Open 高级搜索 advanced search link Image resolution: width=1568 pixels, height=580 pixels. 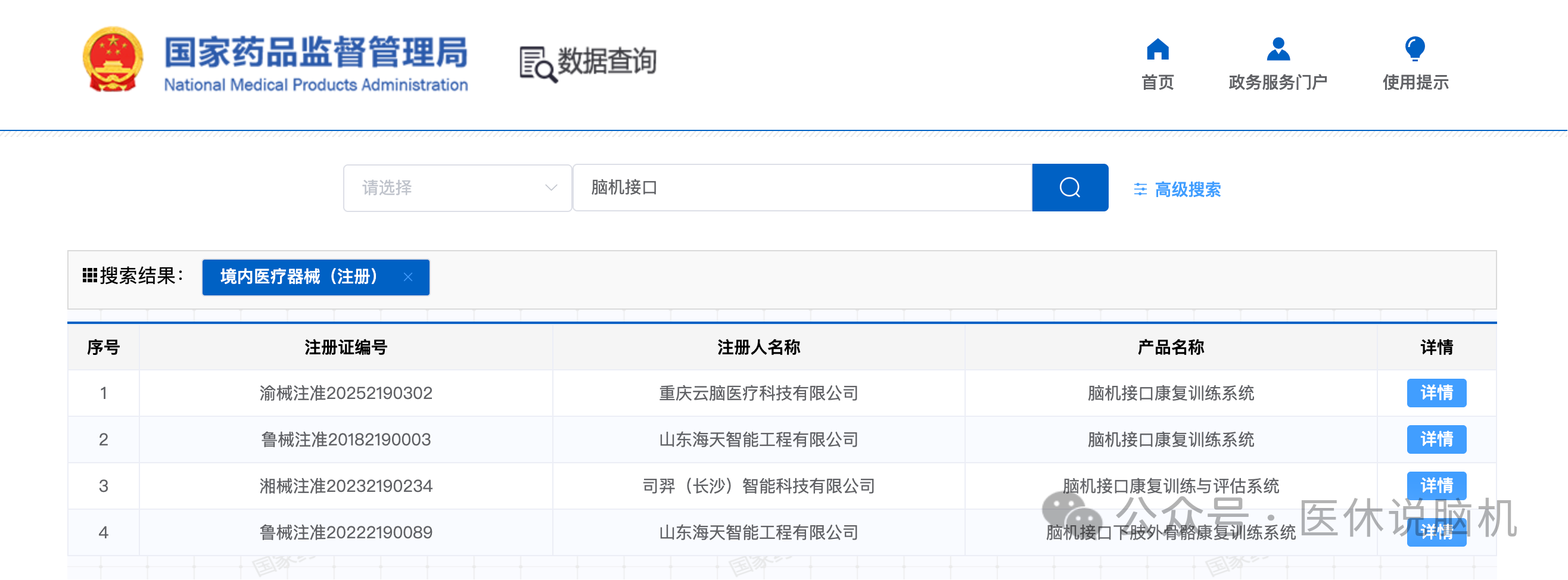click(x=1187, y=190)
